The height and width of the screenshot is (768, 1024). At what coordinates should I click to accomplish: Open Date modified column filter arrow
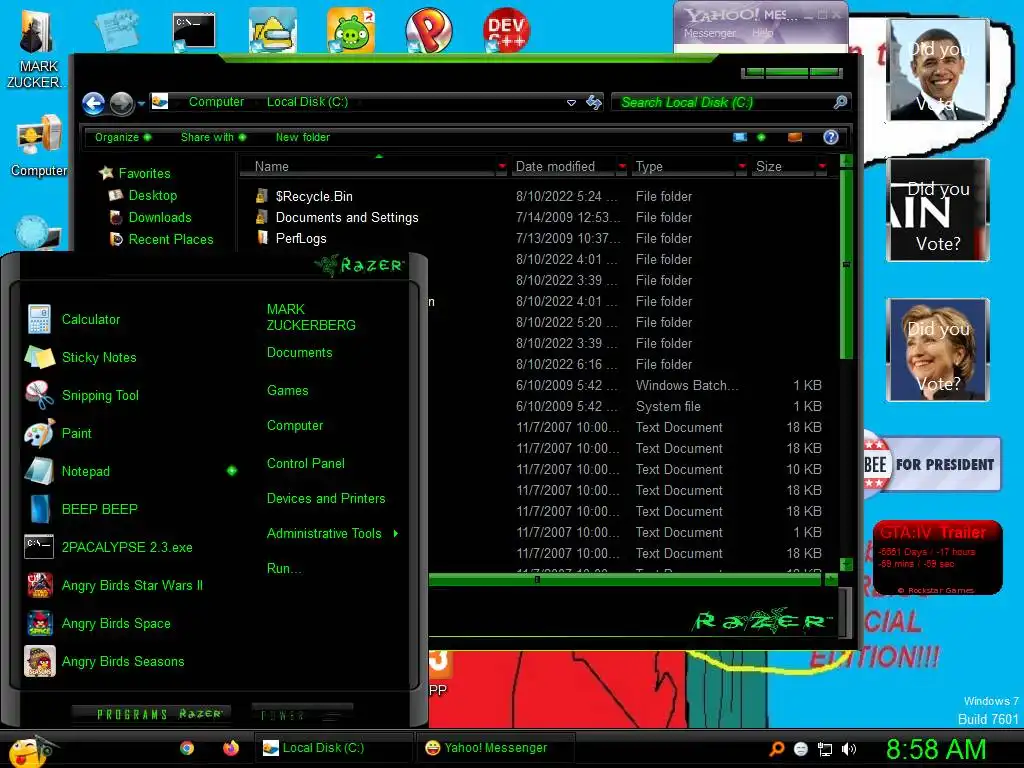(622, 167)
